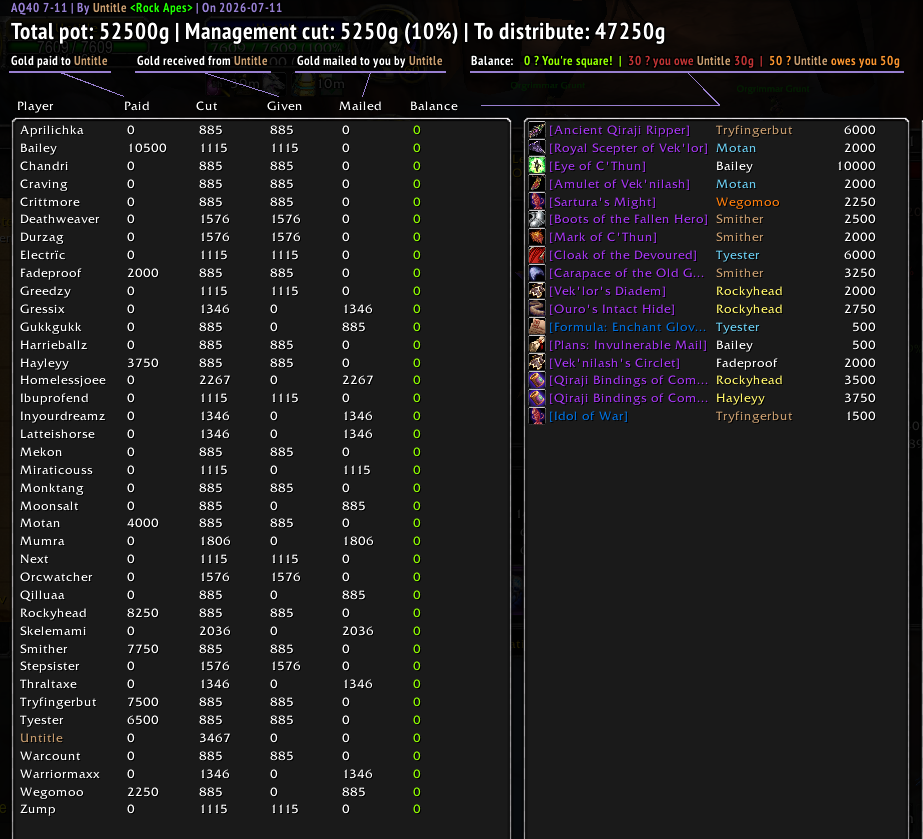Viewport: 923px width, 839px height.
Task: Click the "You're square!" balance legend
Action: click(568, 61)
